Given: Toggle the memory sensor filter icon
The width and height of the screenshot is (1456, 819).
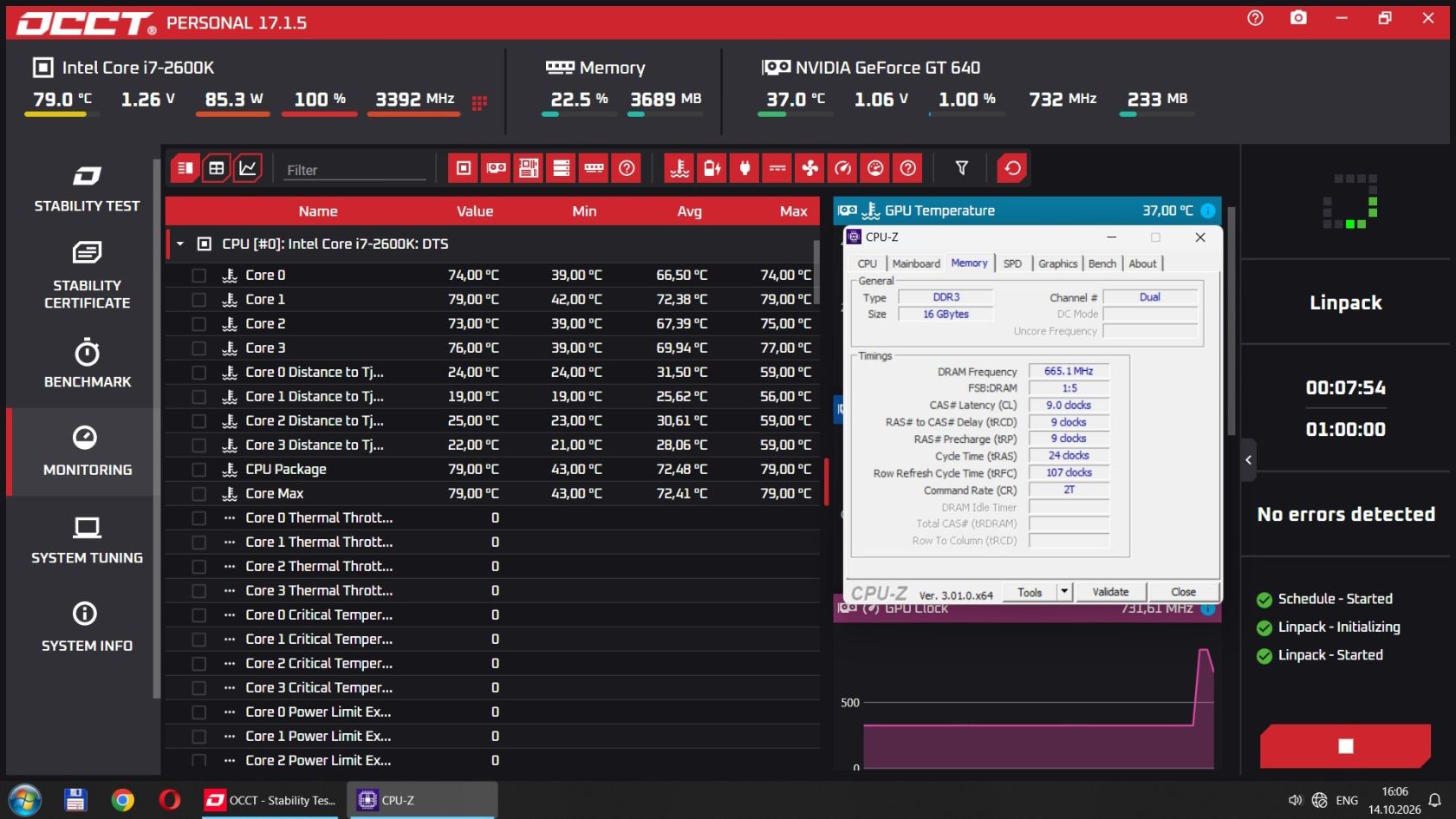Looking at the screenshot, I should coord(594,168).
